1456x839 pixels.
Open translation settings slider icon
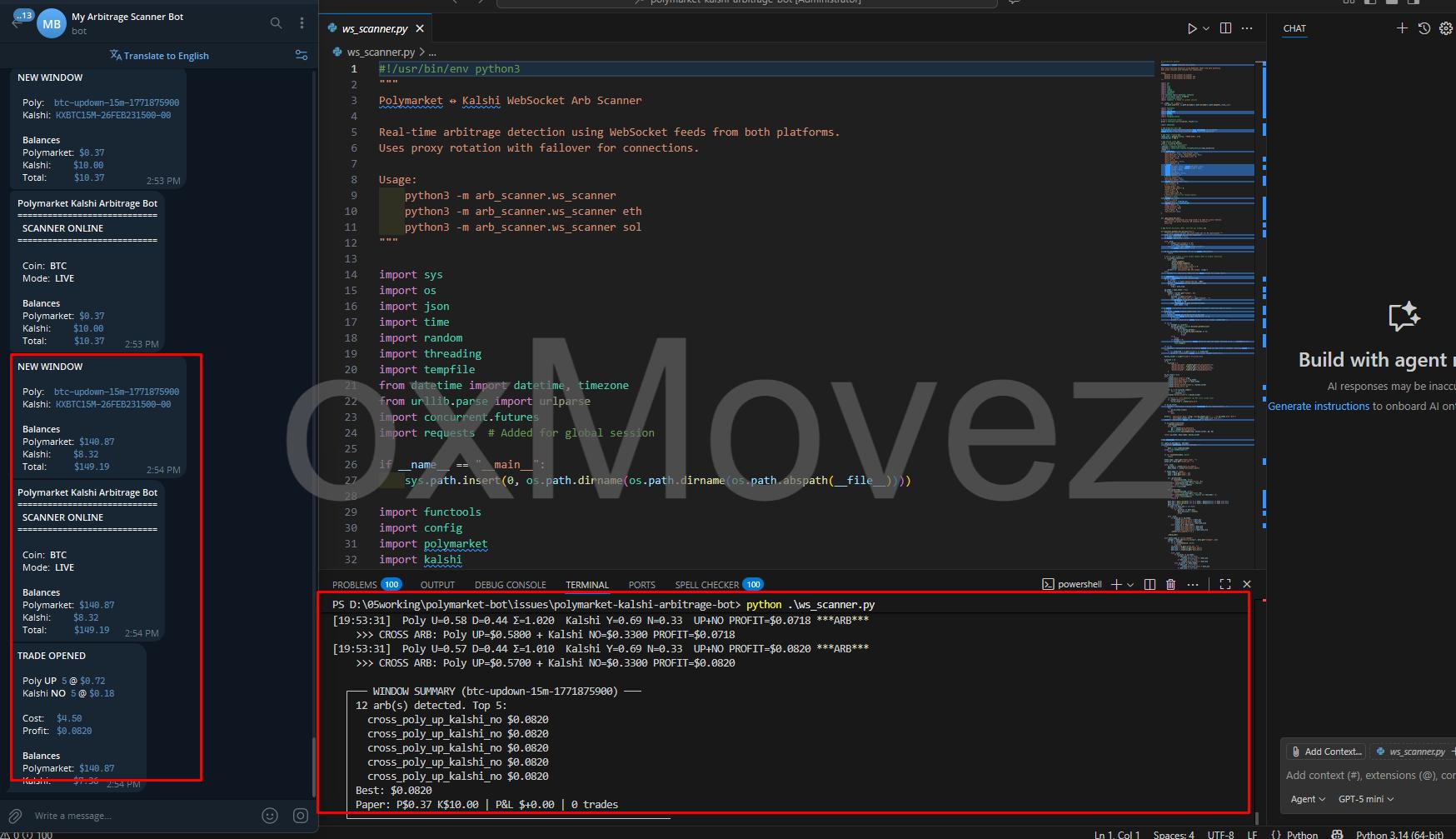pos(302,55)
